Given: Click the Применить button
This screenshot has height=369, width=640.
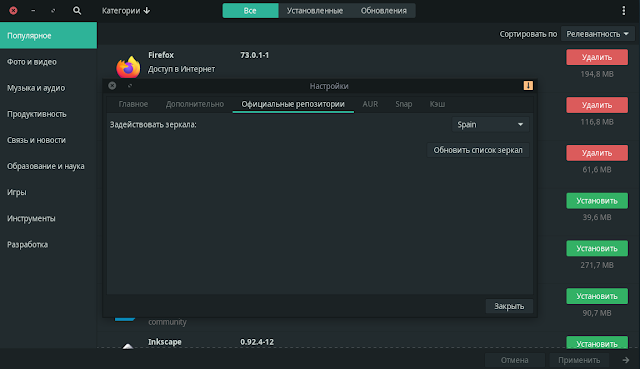Looking at the screenshot, I should tap(579, 360).
